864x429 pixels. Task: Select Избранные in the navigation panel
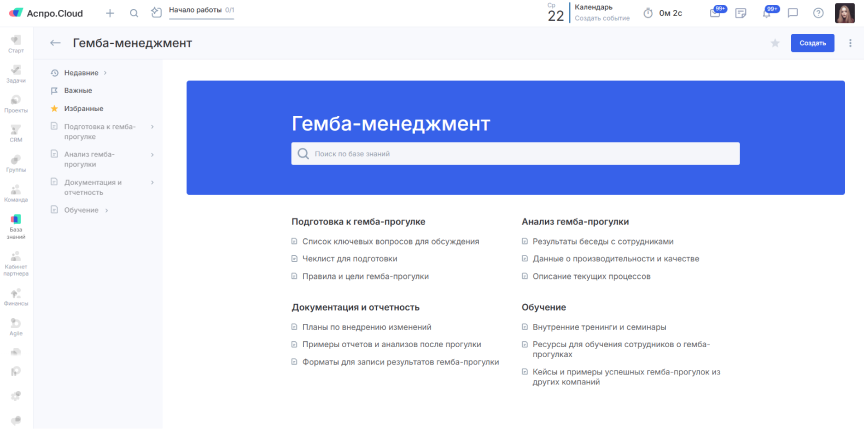tap(83, 108)
